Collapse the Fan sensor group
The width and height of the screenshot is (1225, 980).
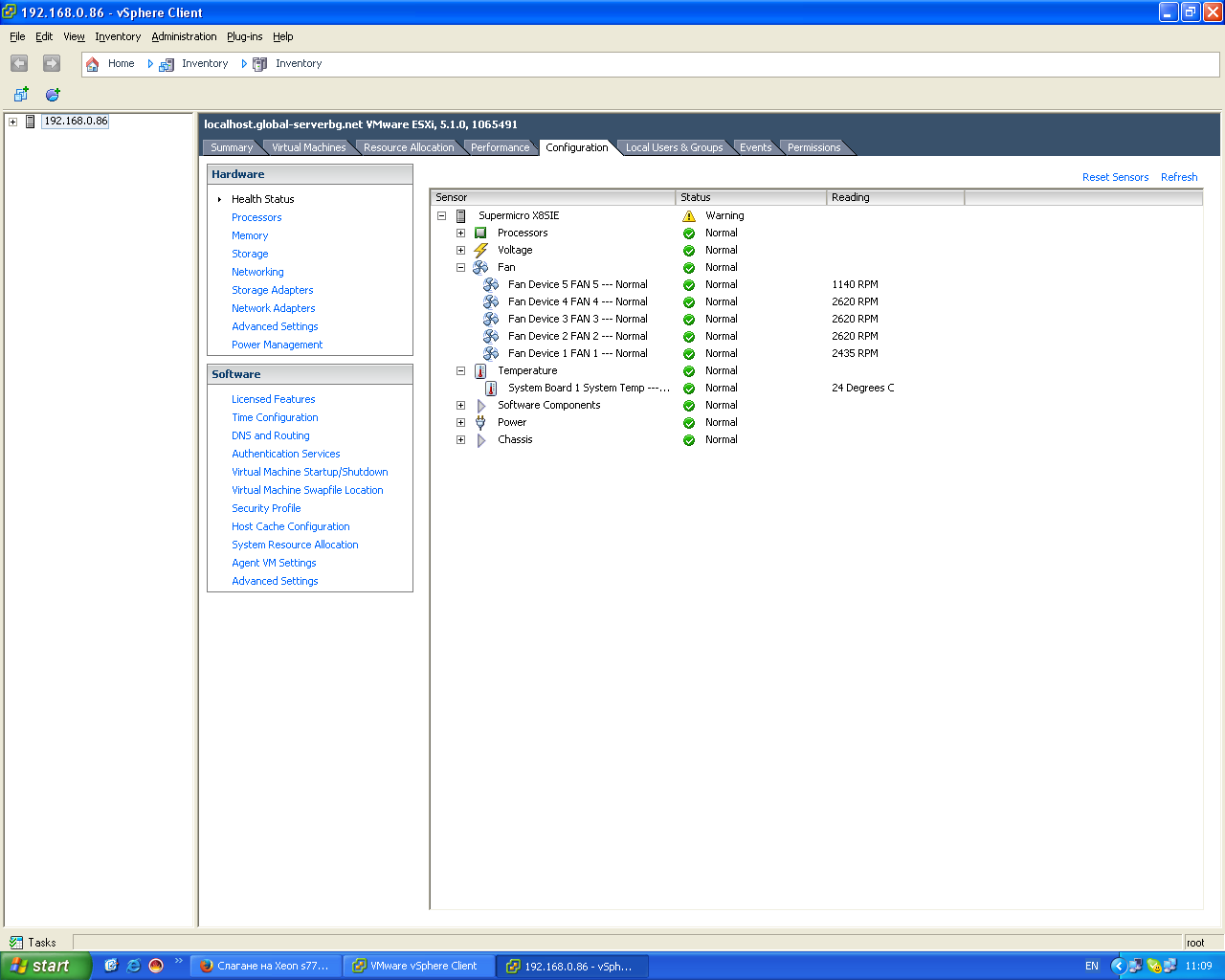(460, 268)
